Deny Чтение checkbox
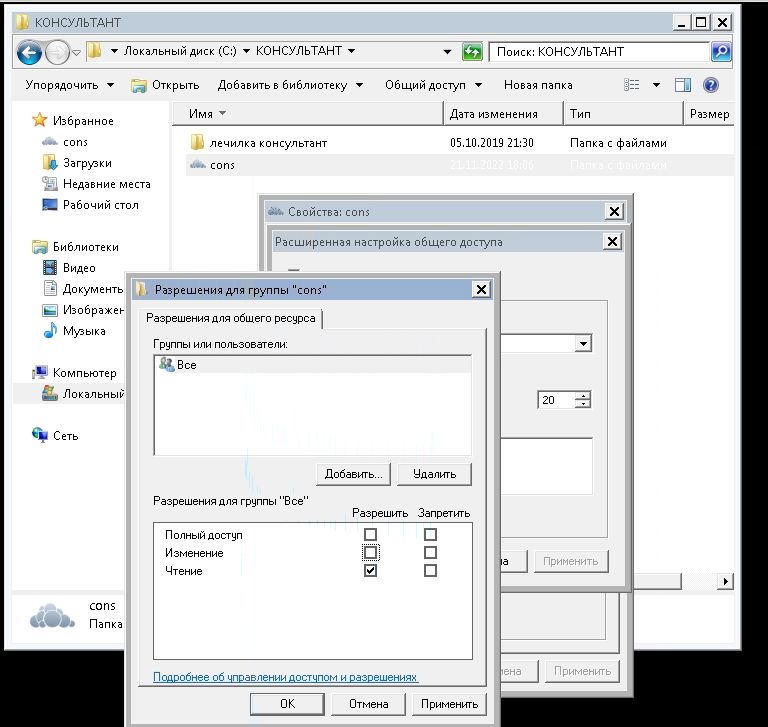 [430, 571]
